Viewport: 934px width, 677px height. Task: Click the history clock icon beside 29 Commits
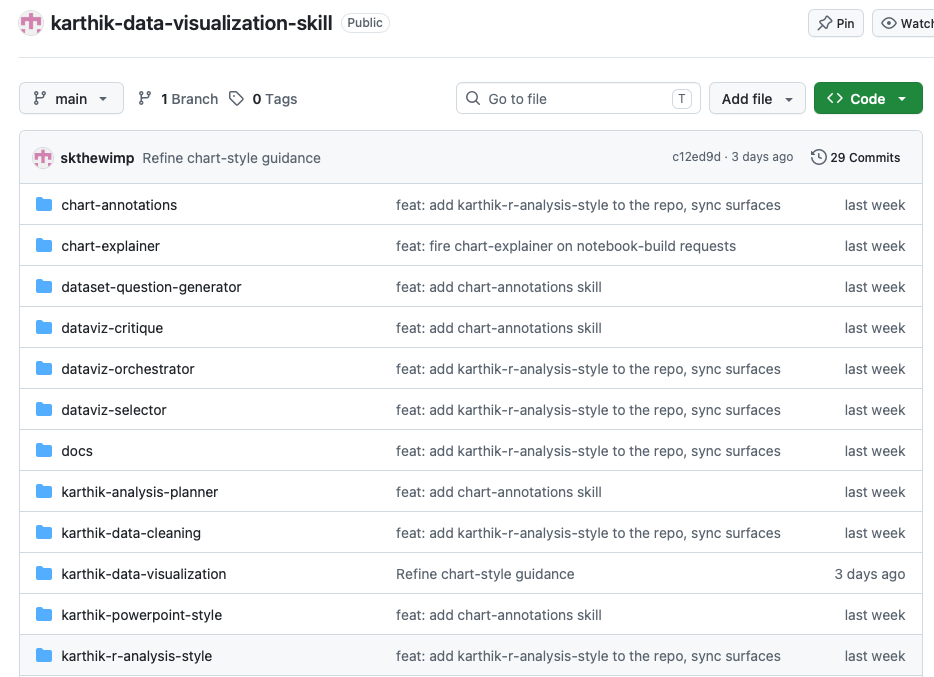[818, 157]
